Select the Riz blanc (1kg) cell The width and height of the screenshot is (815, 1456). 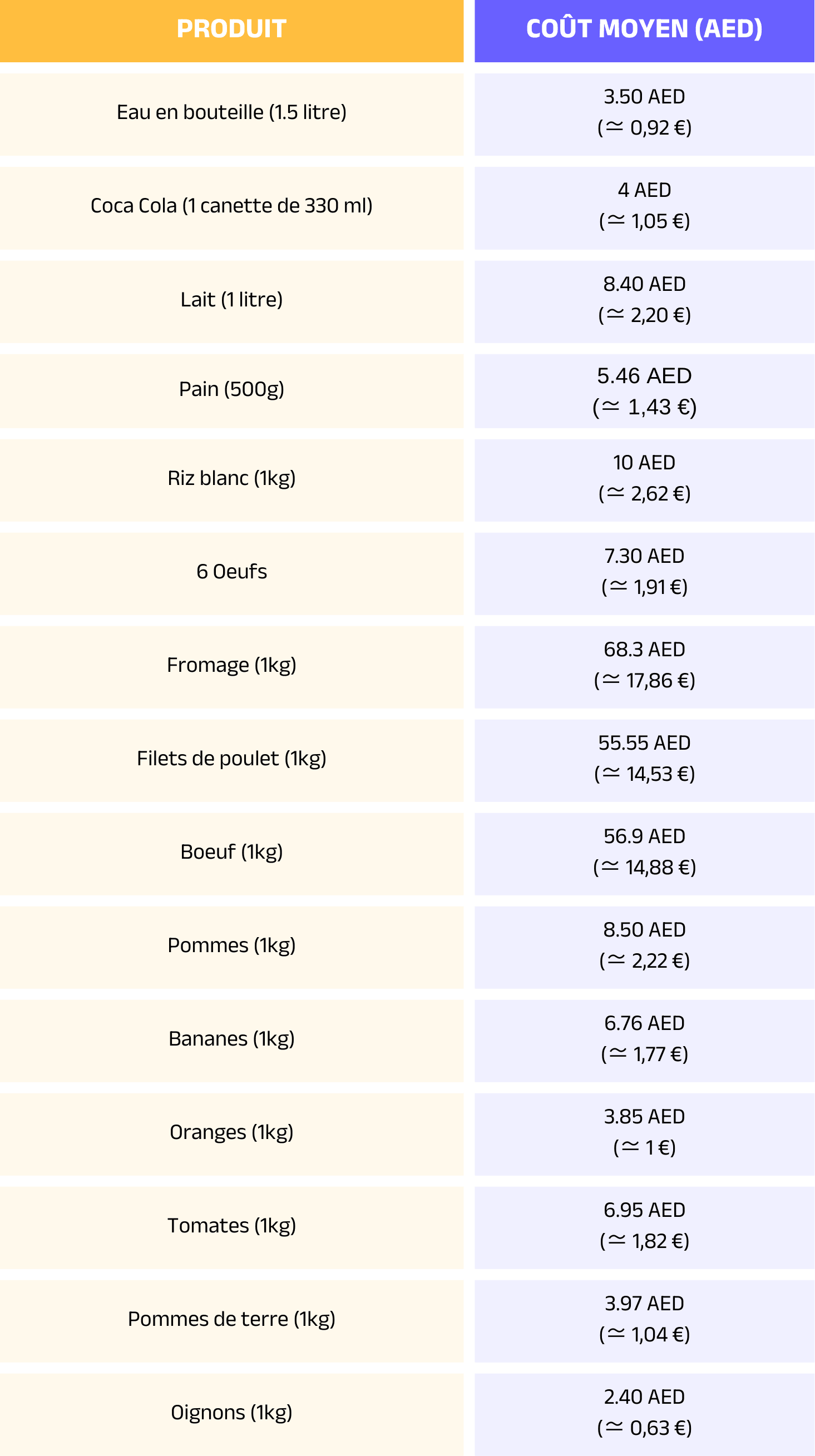pyautogui.click(x=231, y=478)
